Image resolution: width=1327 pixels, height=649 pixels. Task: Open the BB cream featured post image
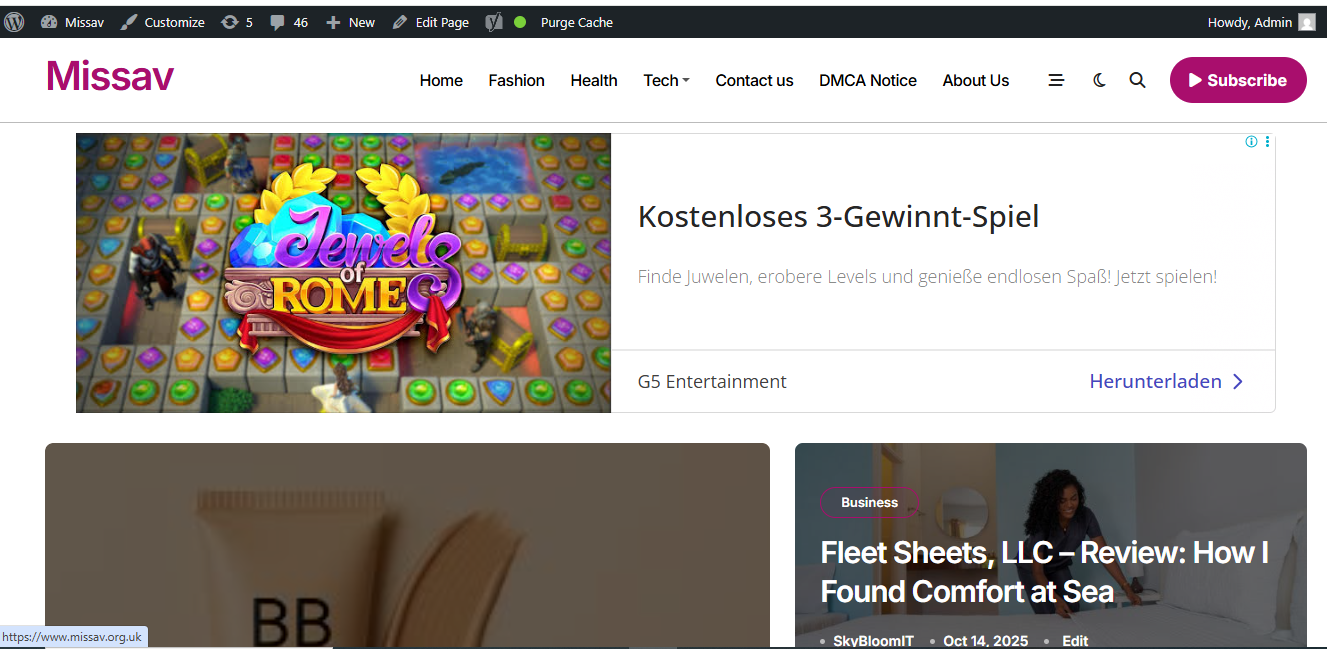tap(407, 545)
